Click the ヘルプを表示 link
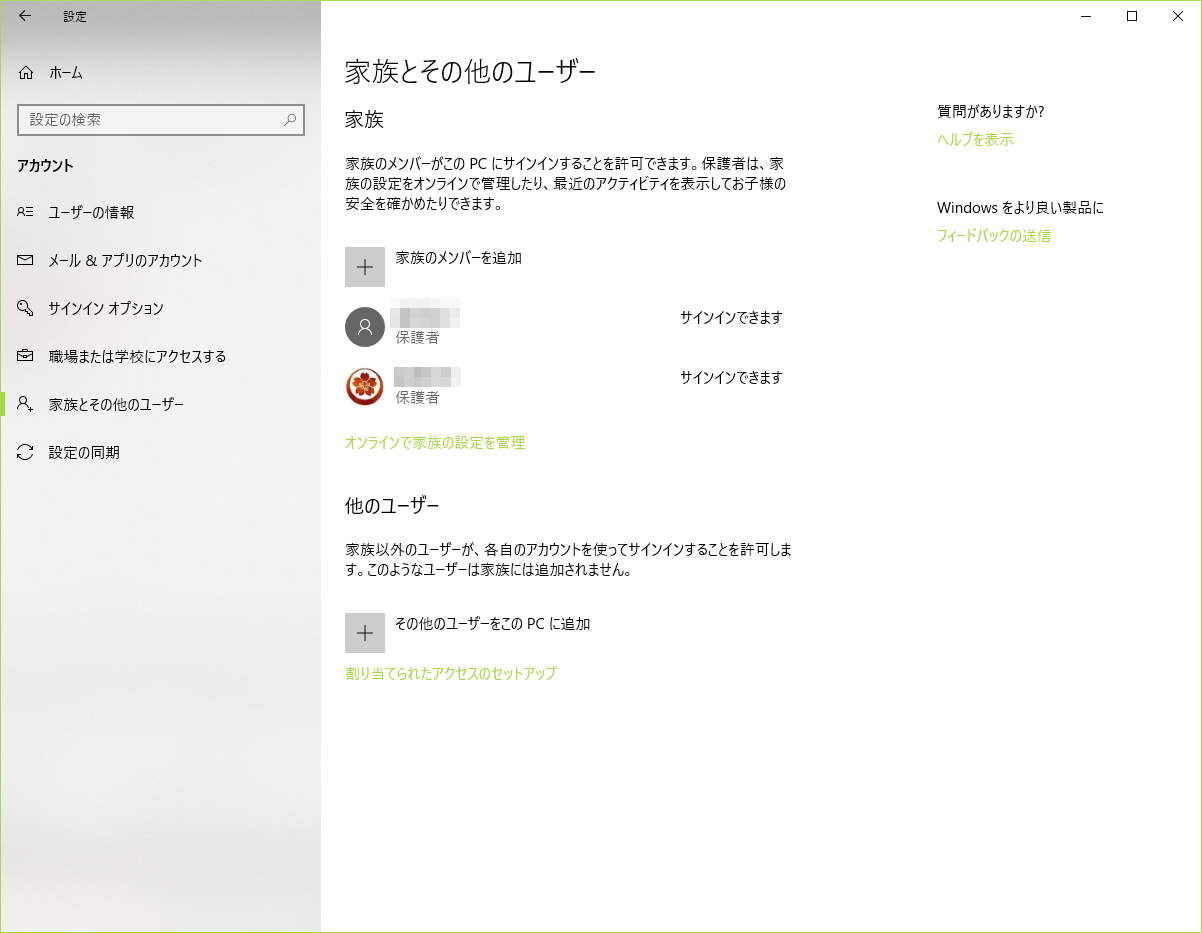 [973, 140]
